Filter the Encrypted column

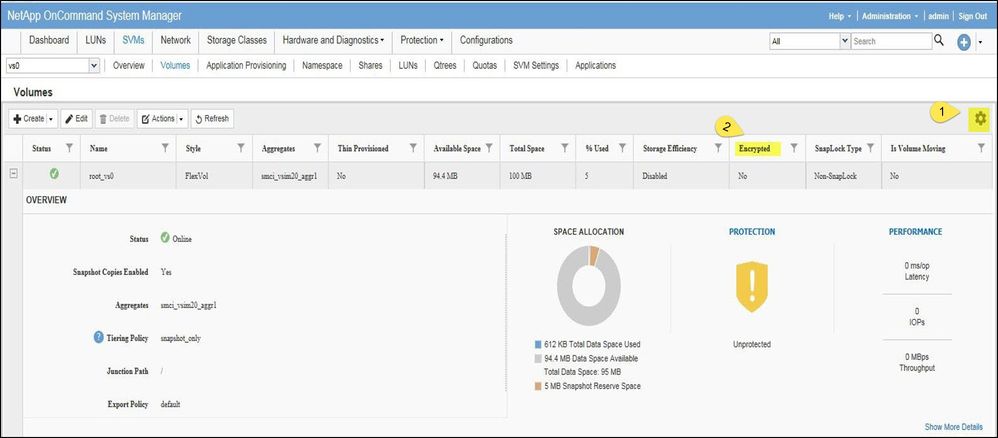pyautogui.click(x=794, y=148)
